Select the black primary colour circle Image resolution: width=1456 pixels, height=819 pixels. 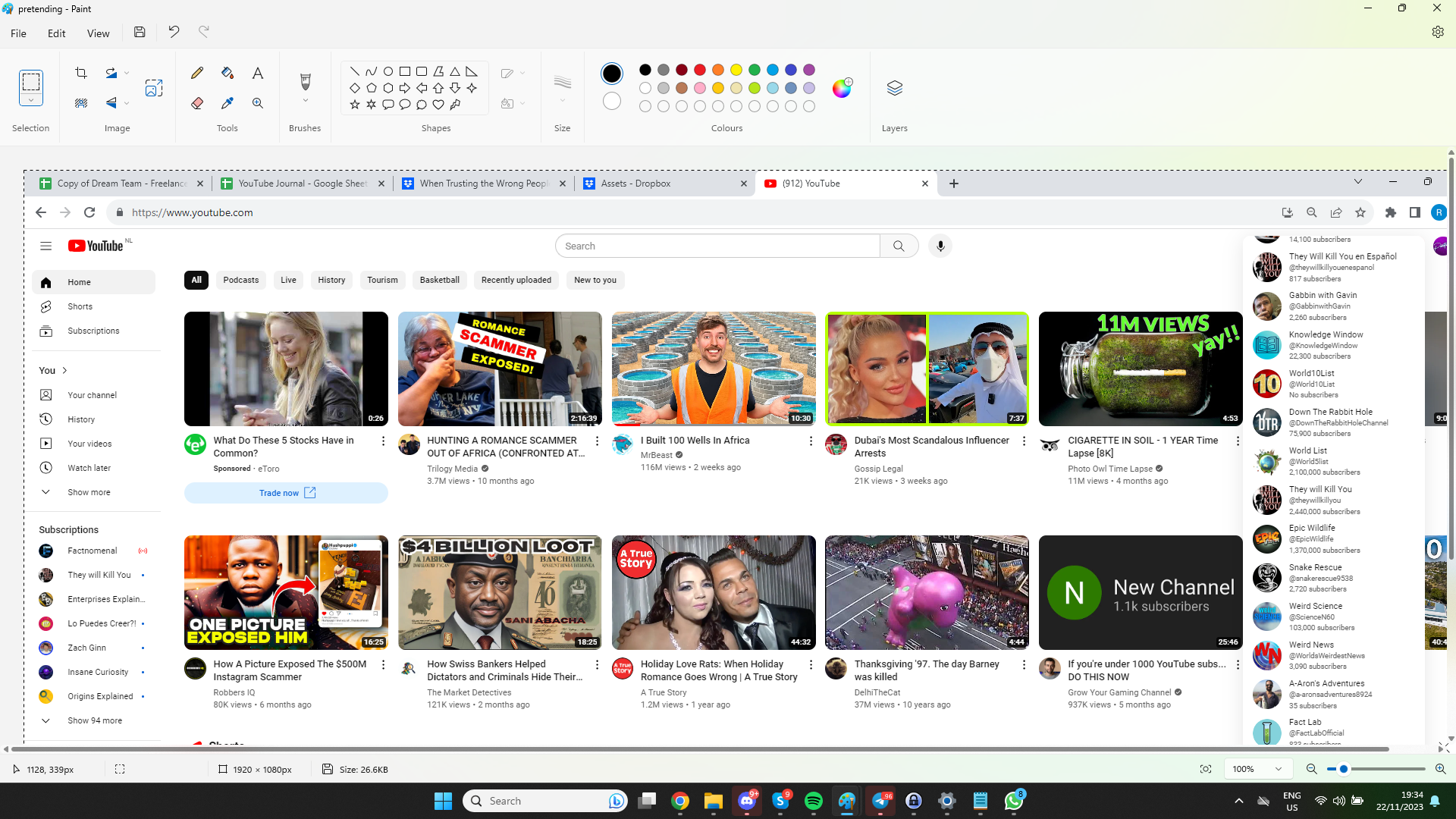[612, 74]
